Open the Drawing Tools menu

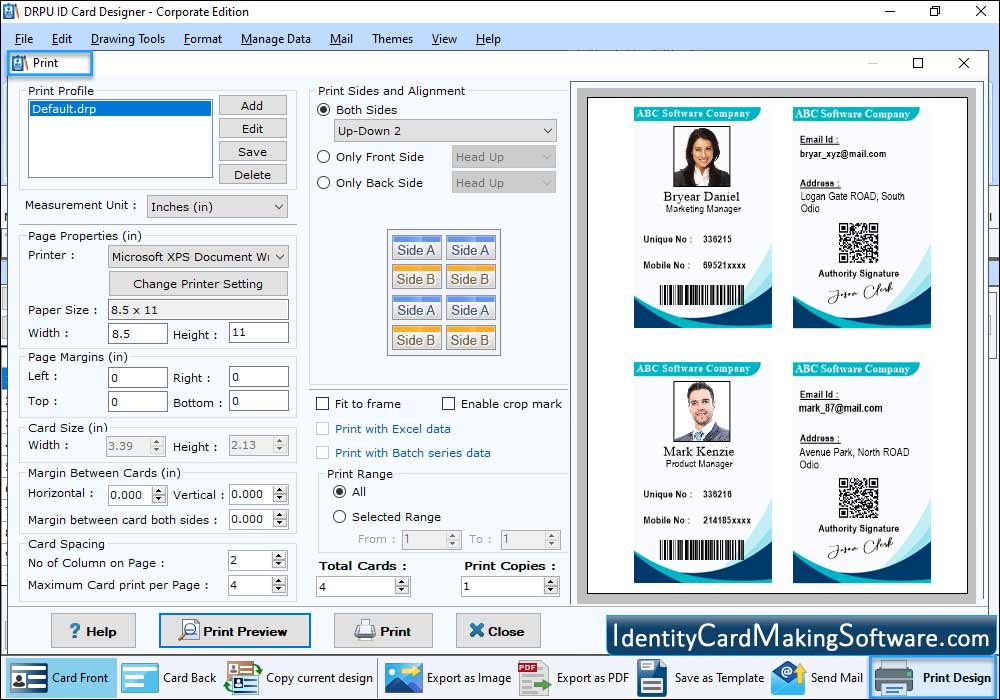128,39
